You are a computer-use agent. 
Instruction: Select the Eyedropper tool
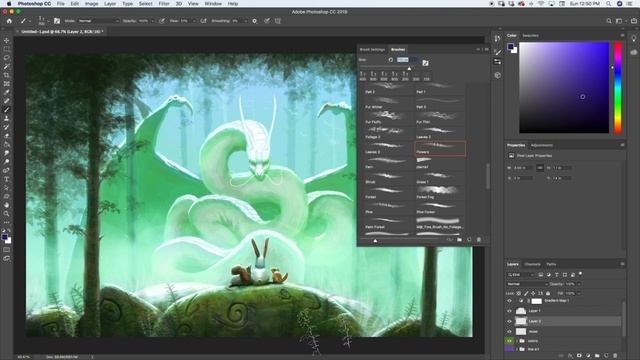(7, 92)
